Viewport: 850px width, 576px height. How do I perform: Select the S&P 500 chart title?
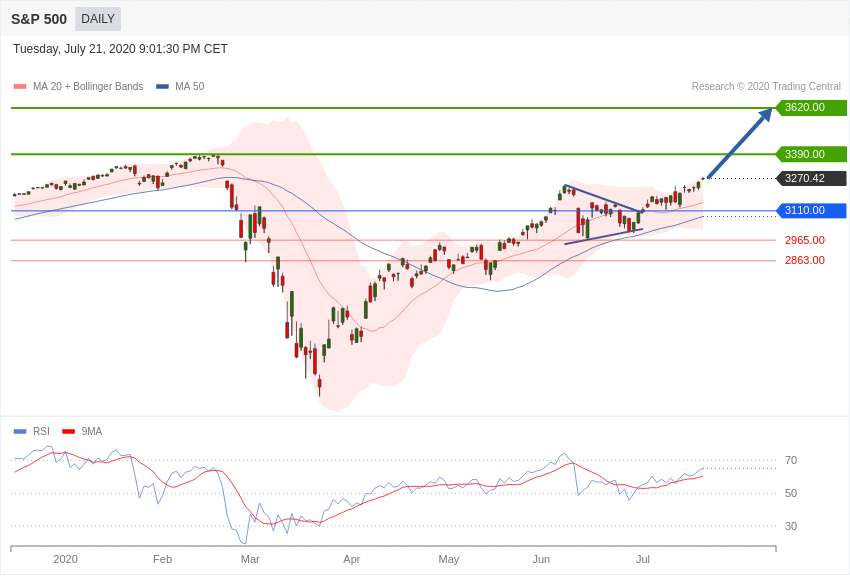(x=39, y=20)
